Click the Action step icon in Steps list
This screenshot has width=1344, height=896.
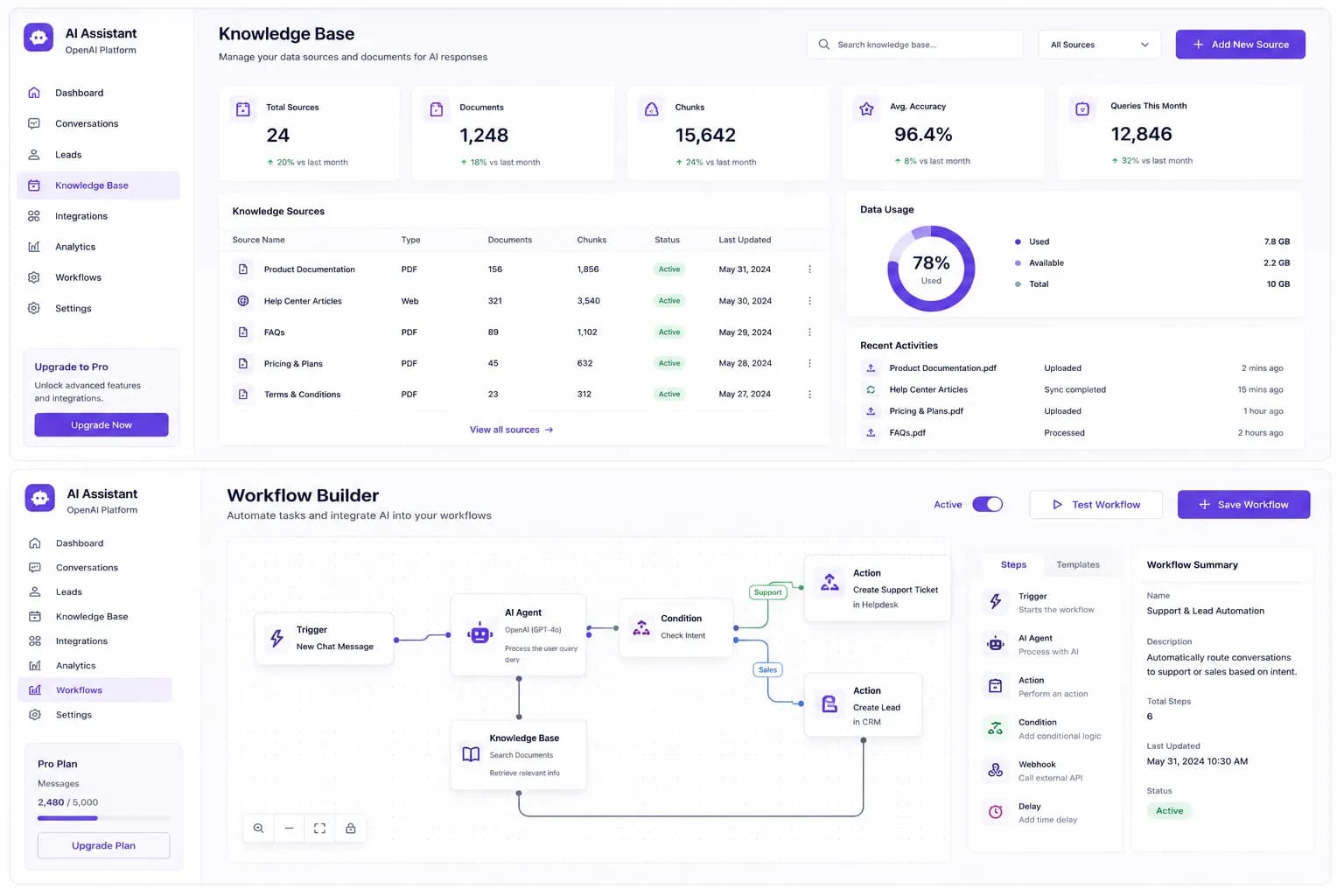tap(996, 686)
